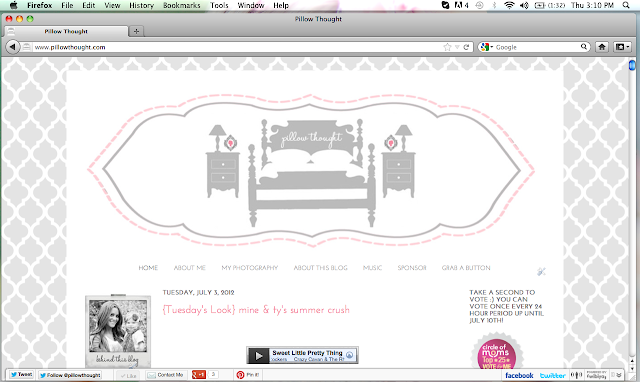Image resolution: width=640 pixels, height=382 pixels.
Task: Switch to the Pillow Thought tab
Action: [66, 31]
